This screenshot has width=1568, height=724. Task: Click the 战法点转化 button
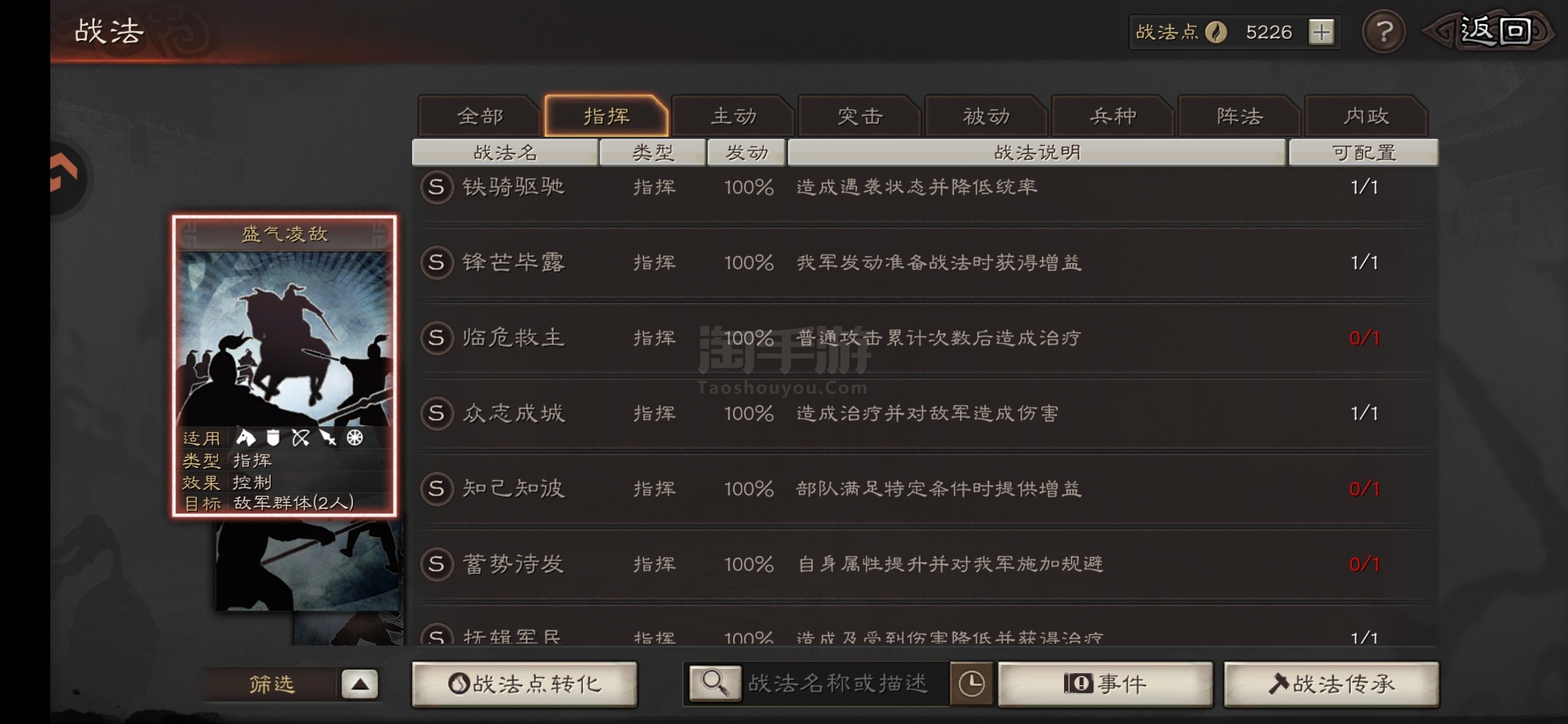pos(525,684)
